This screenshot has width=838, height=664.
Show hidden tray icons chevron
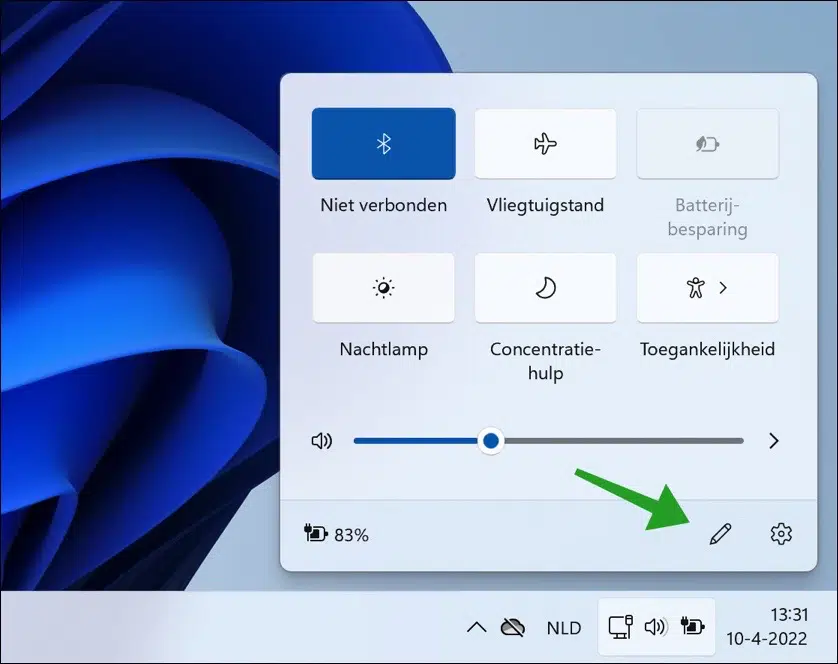[x=476, y=627]
